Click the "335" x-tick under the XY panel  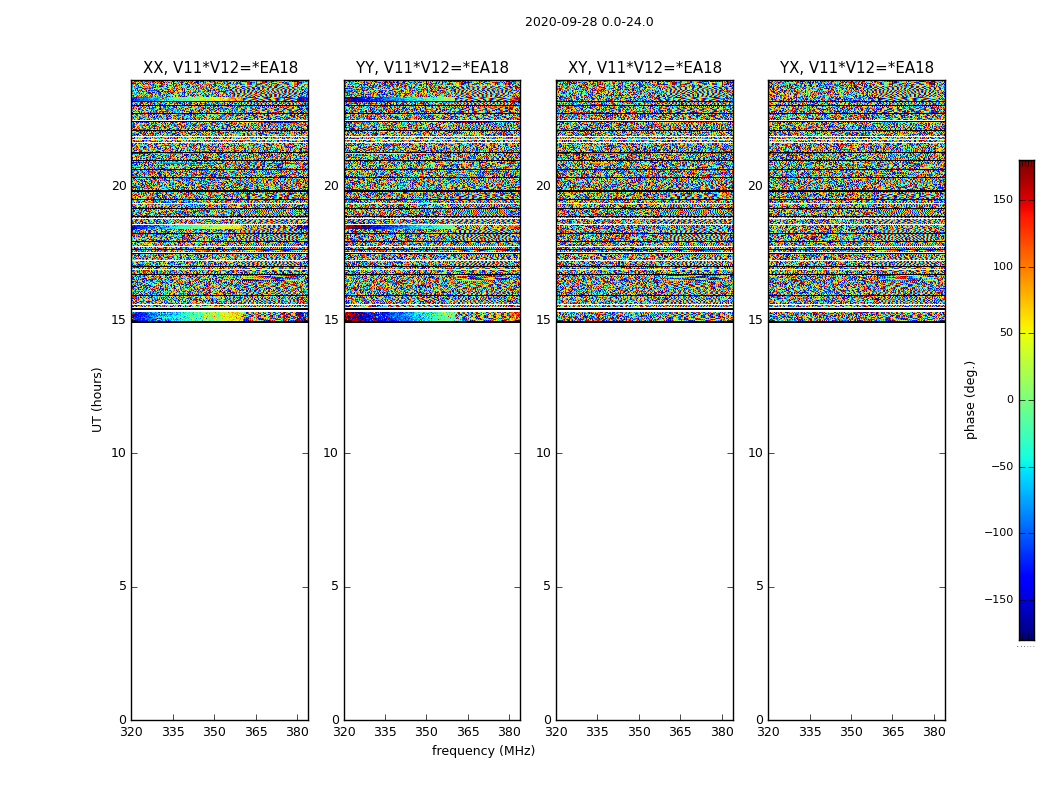pyautogui.click(x=597, y=732)
